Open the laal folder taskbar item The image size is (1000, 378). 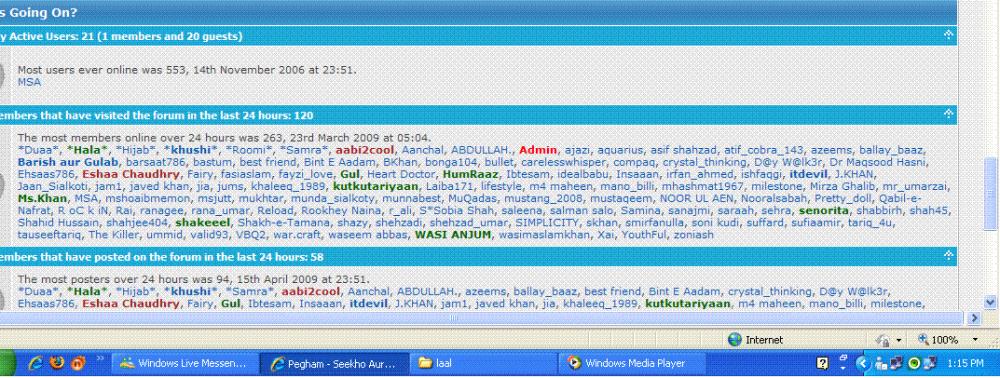pyautogui.click(x=483, y=363)
